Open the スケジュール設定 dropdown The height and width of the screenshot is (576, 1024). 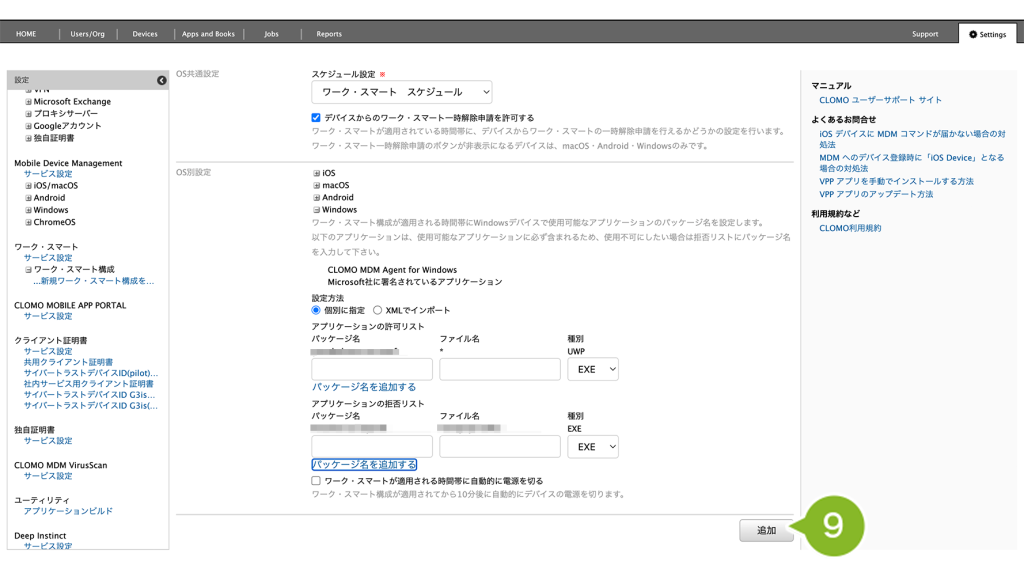402,92
